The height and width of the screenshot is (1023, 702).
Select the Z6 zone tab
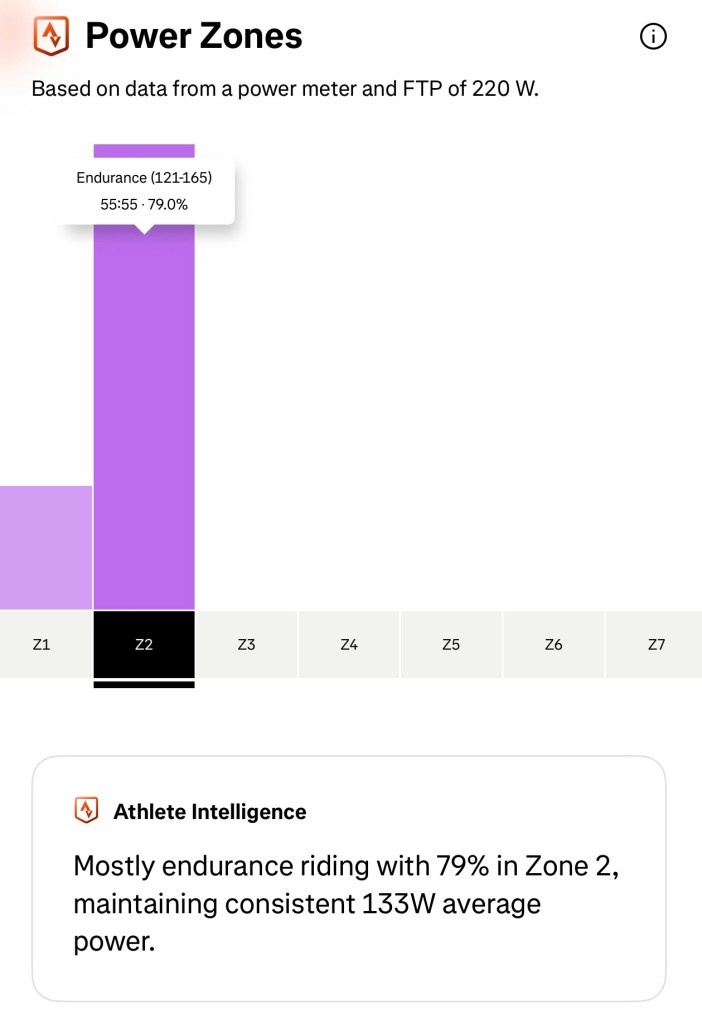point(554,645)
